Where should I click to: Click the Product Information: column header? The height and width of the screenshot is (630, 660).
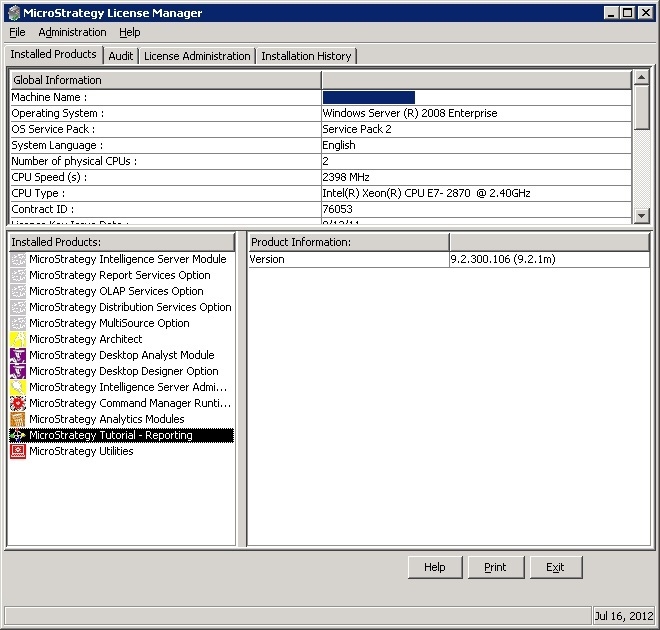(x=348, y=242)
